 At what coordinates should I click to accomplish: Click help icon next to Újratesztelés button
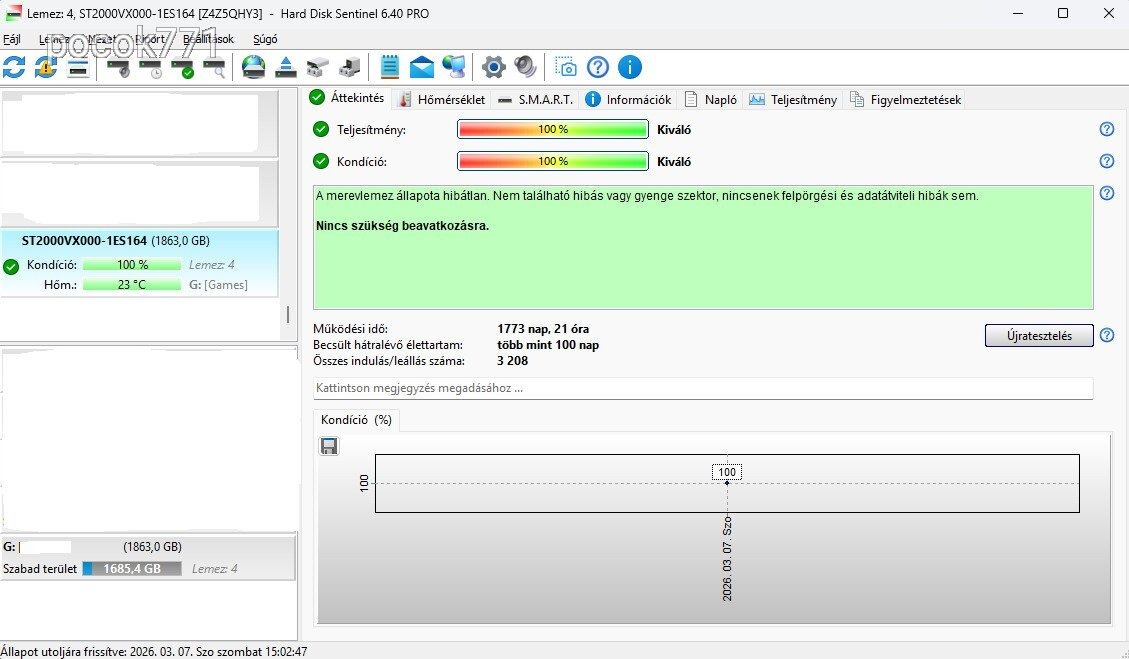coord(1107,336)
